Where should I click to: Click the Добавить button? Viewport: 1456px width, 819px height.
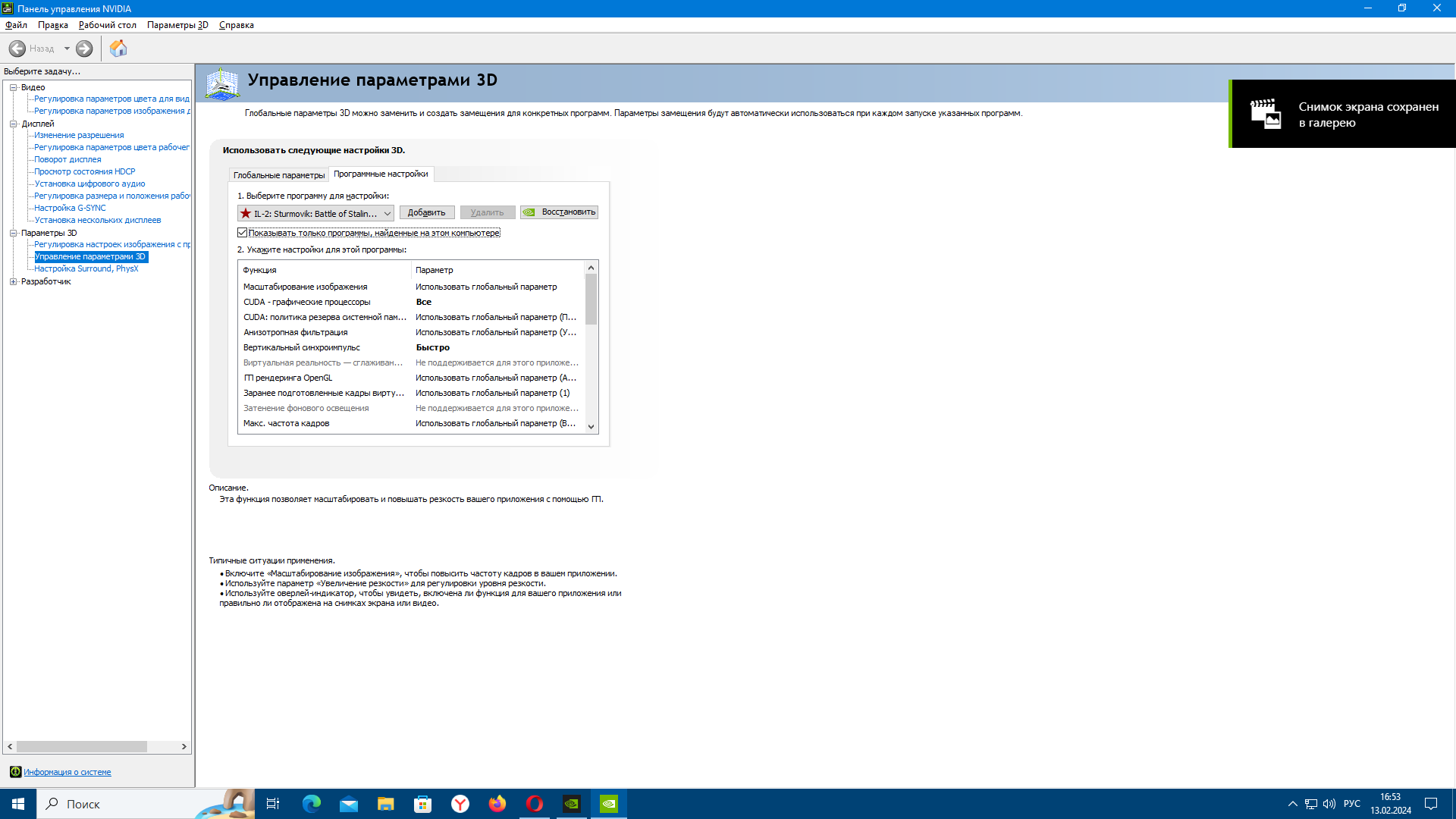[427, 212]
